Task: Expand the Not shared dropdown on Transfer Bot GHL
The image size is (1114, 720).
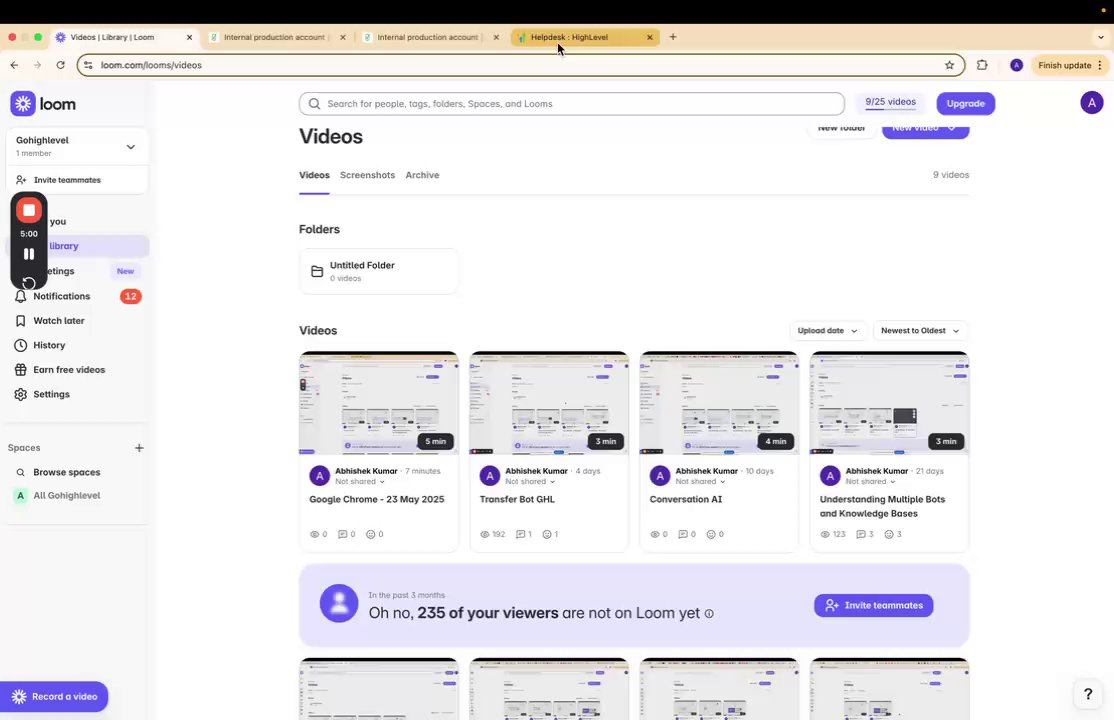Action: coord(530,482)
